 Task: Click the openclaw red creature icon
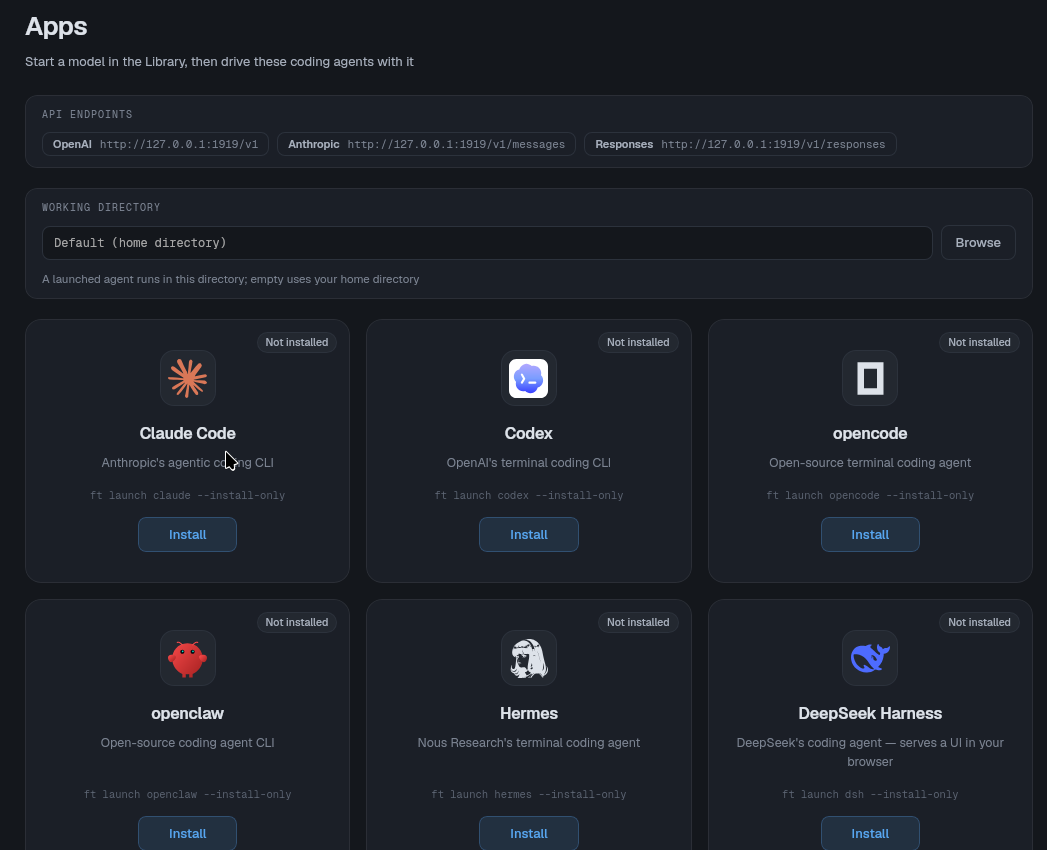tap(188, 658)
